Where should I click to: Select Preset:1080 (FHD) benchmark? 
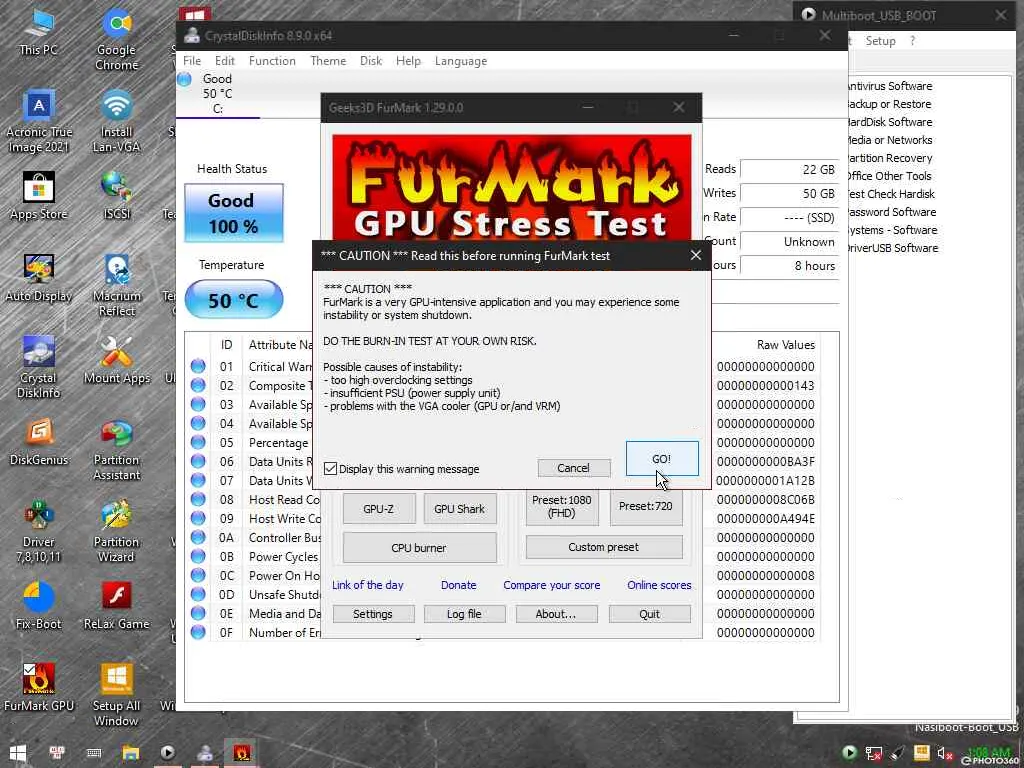(x=562, y=507)
